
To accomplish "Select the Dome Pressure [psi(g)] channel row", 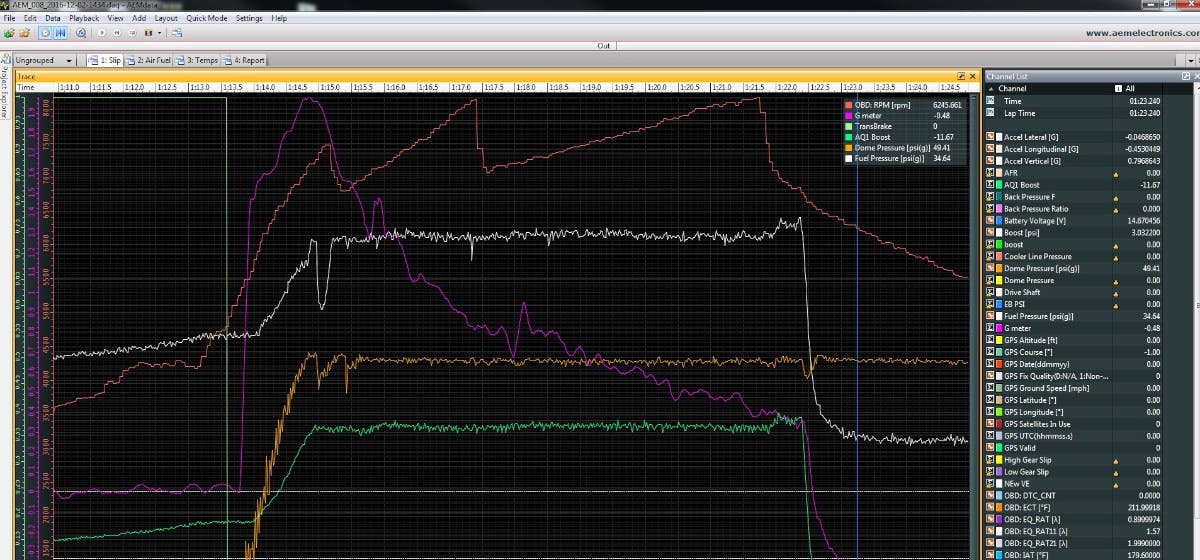I will click(1041, 269).
